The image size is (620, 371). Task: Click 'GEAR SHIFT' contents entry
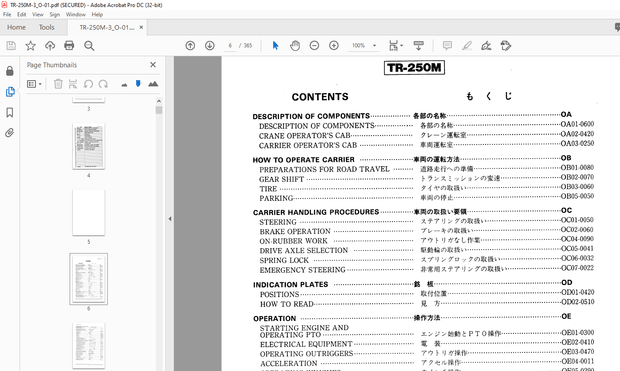[x=282, y=179]
